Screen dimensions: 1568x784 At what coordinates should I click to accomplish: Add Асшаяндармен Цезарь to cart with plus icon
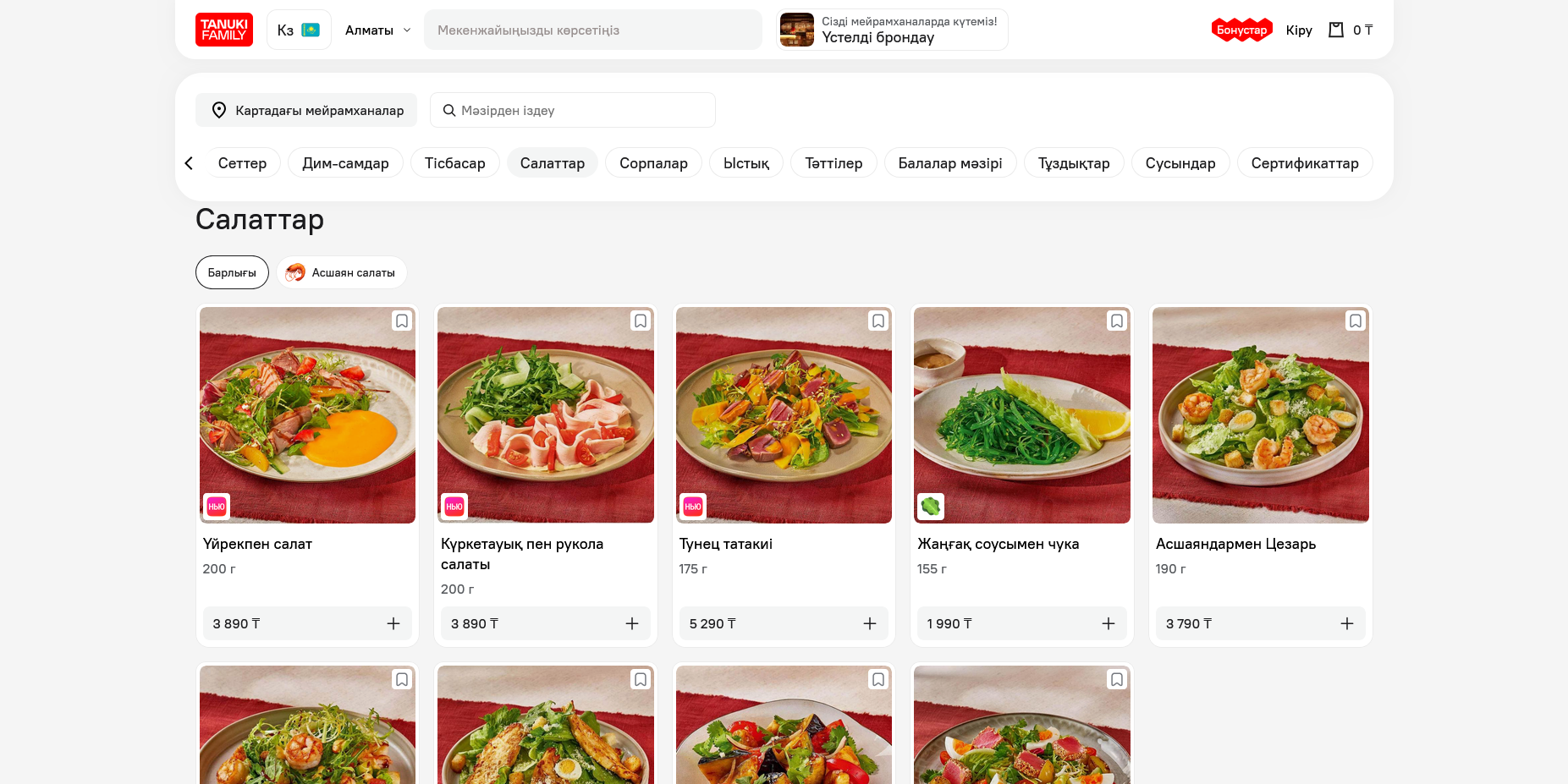pos(1347,623)
